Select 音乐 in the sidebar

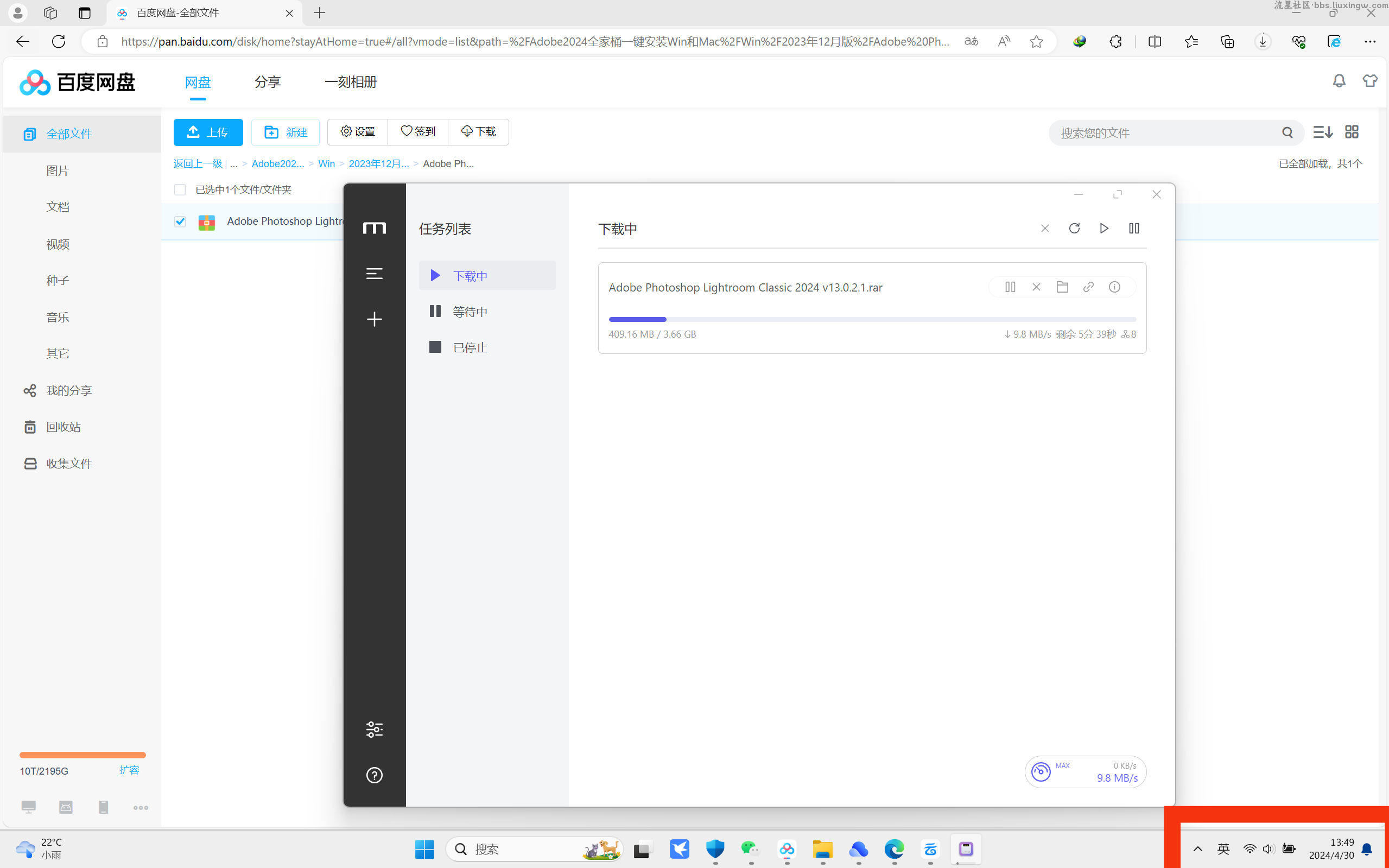[x=58, y=317]
